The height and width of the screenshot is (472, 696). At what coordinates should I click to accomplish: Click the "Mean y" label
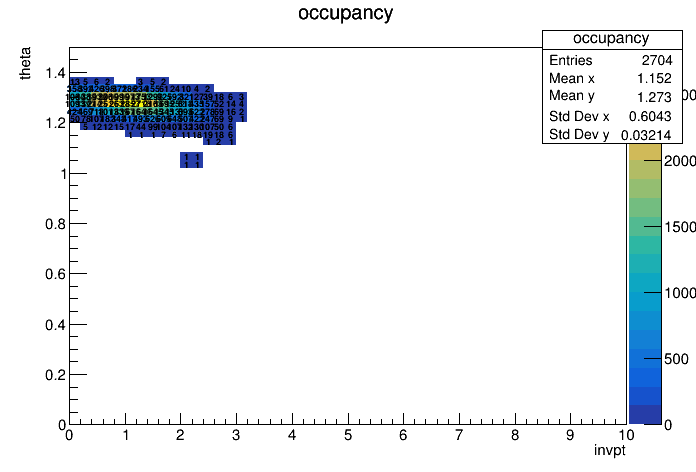coord(572,96)
